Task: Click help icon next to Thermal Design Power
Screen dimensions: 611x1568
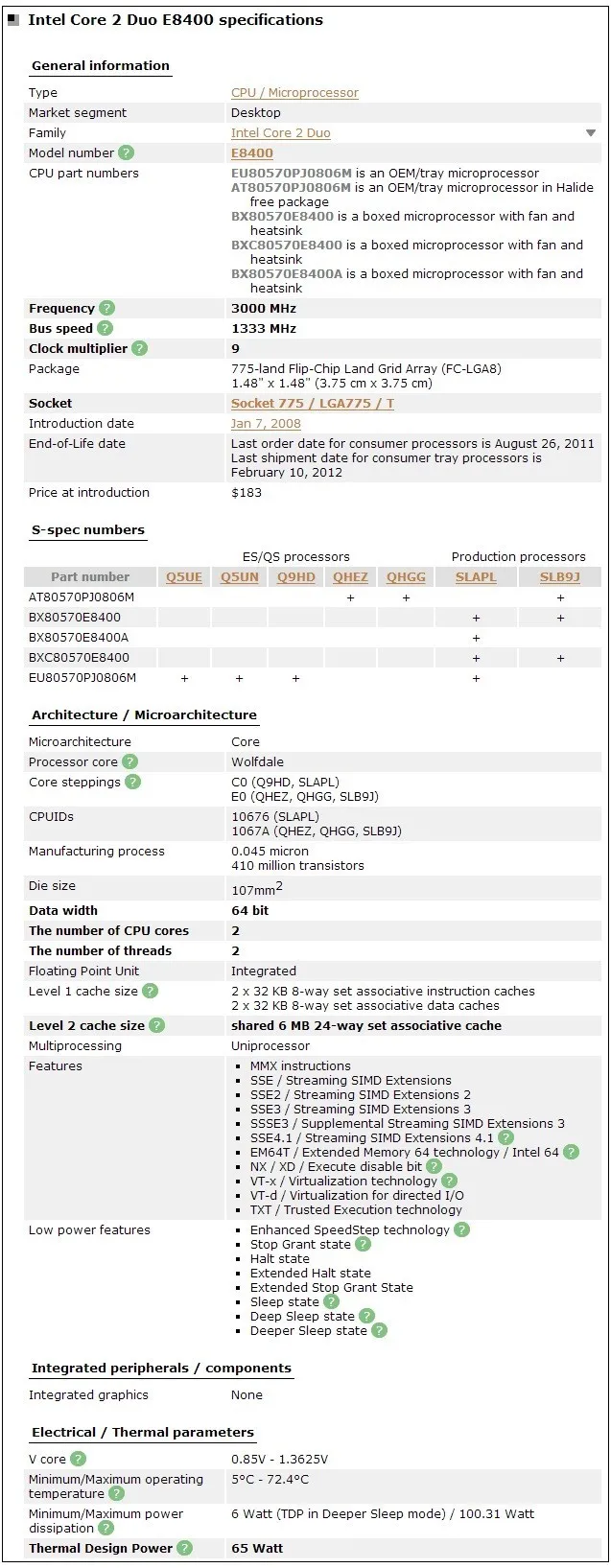Action: click(x=185, y=1548)
